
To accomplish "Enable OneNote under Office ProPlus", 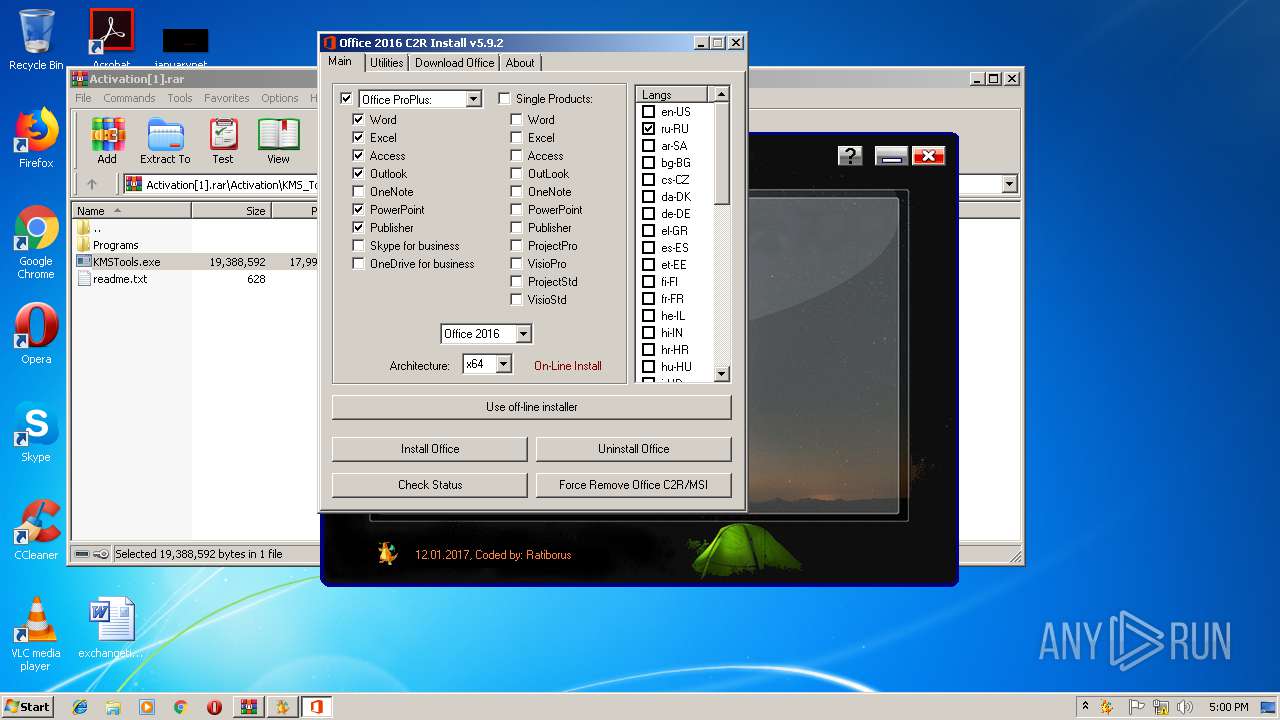I will (x=358, y=191).
